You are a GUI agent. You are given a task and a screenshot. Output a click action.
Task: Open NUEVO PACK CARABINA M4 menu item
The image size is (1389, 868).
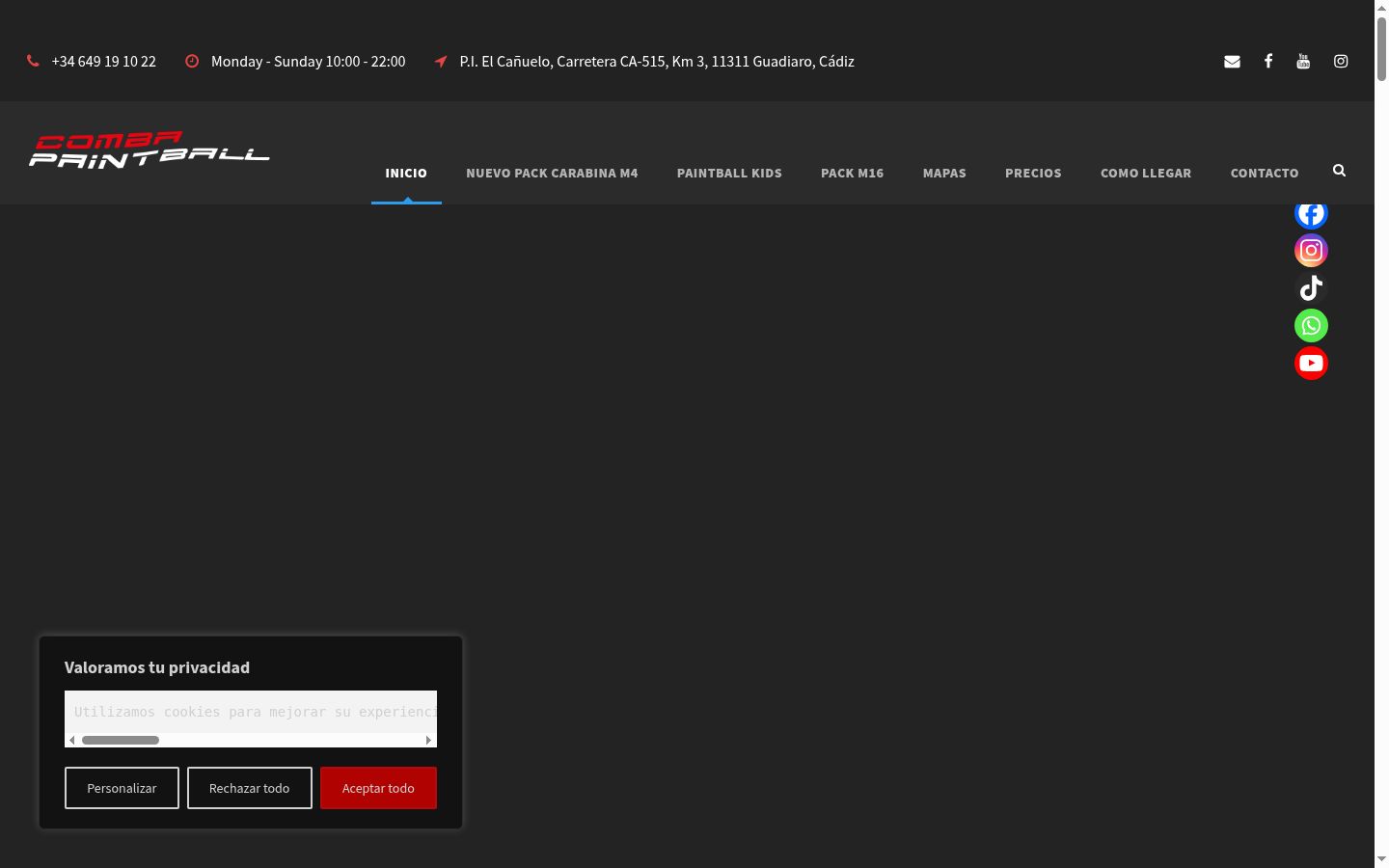[552, 173]
